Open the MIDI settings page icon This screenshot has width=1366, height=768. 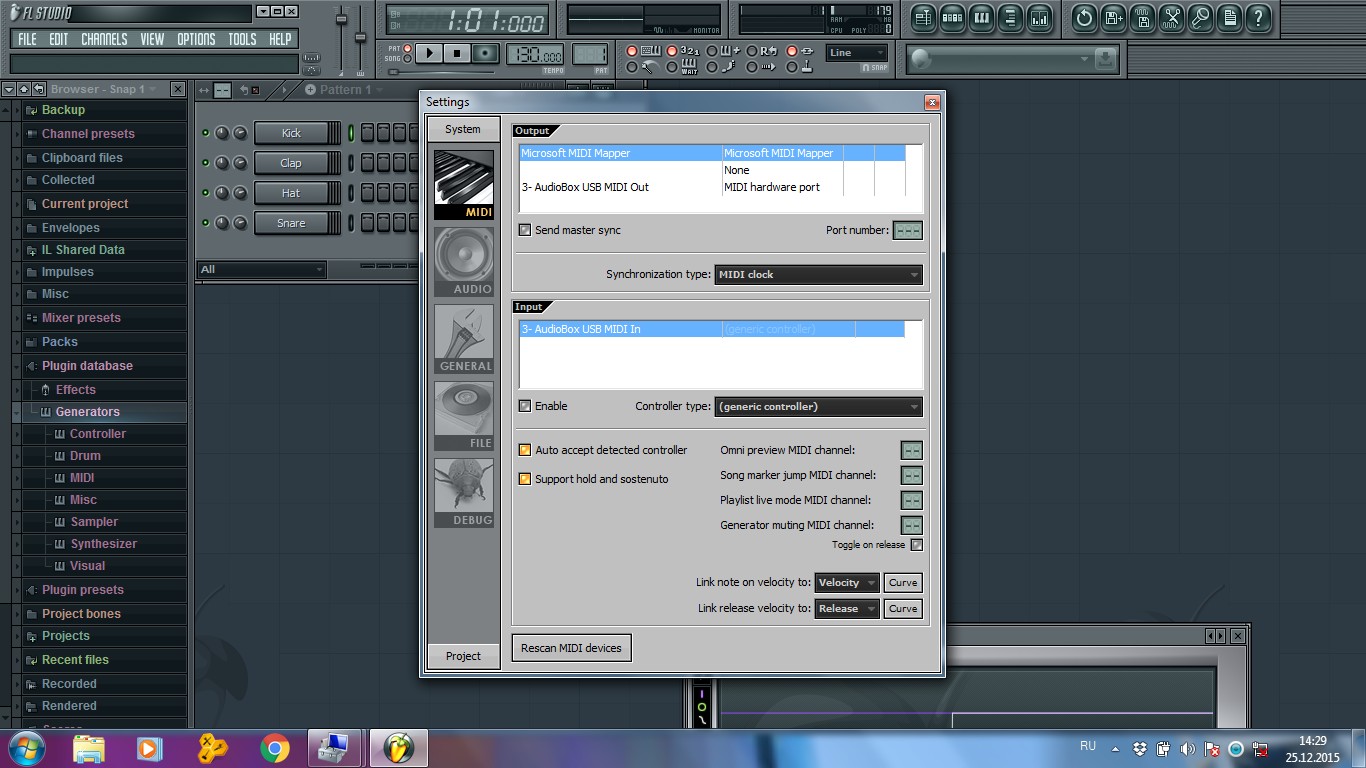coord(464,185)
